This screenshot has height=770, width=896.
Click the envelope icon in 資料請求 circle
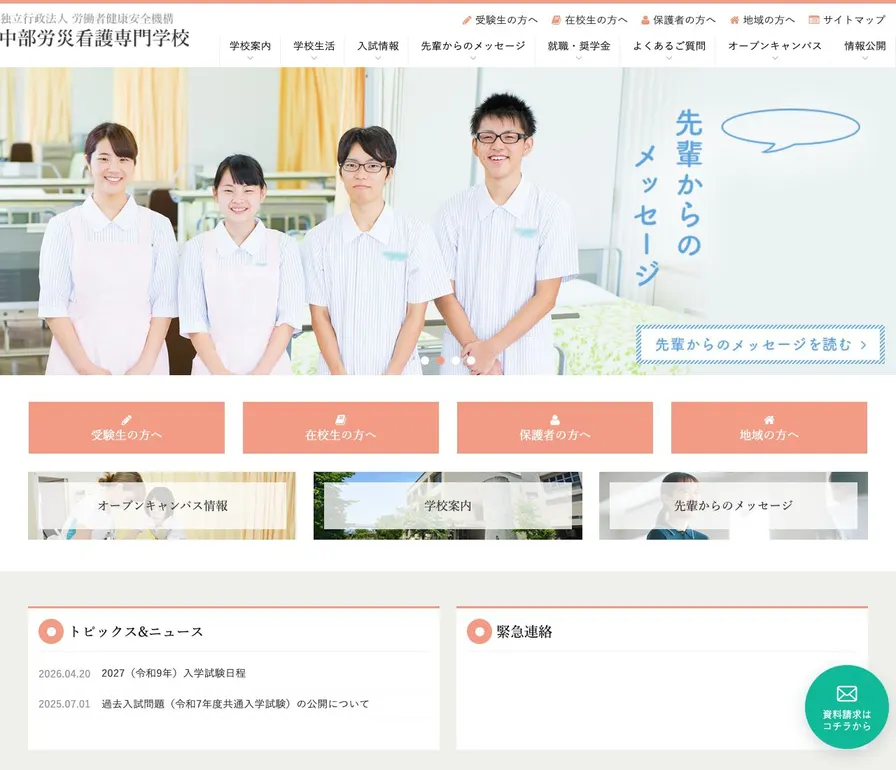pyautogui.click(x=846, y=693)
